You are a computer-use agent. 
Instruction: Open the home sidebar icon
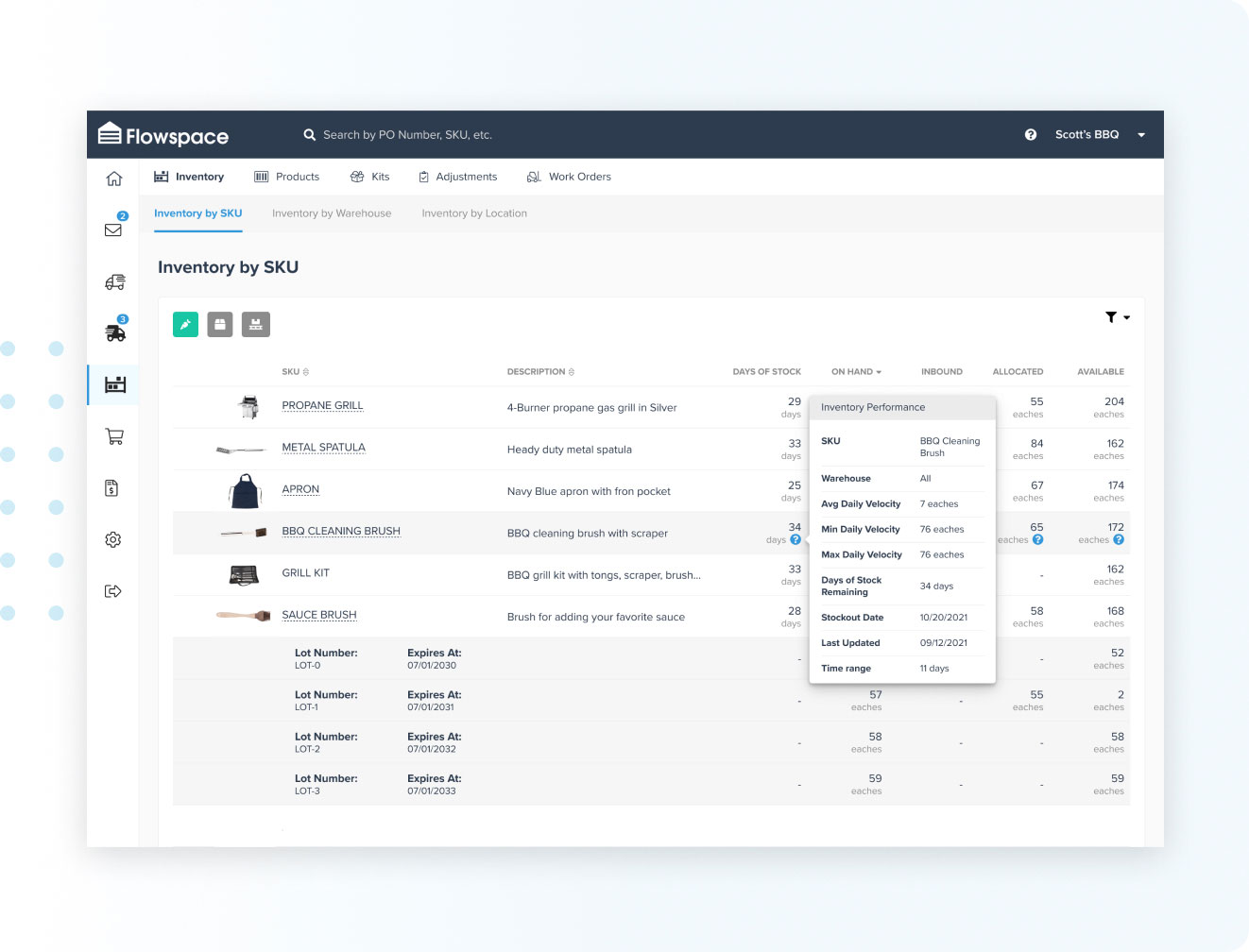coord(113,178)
